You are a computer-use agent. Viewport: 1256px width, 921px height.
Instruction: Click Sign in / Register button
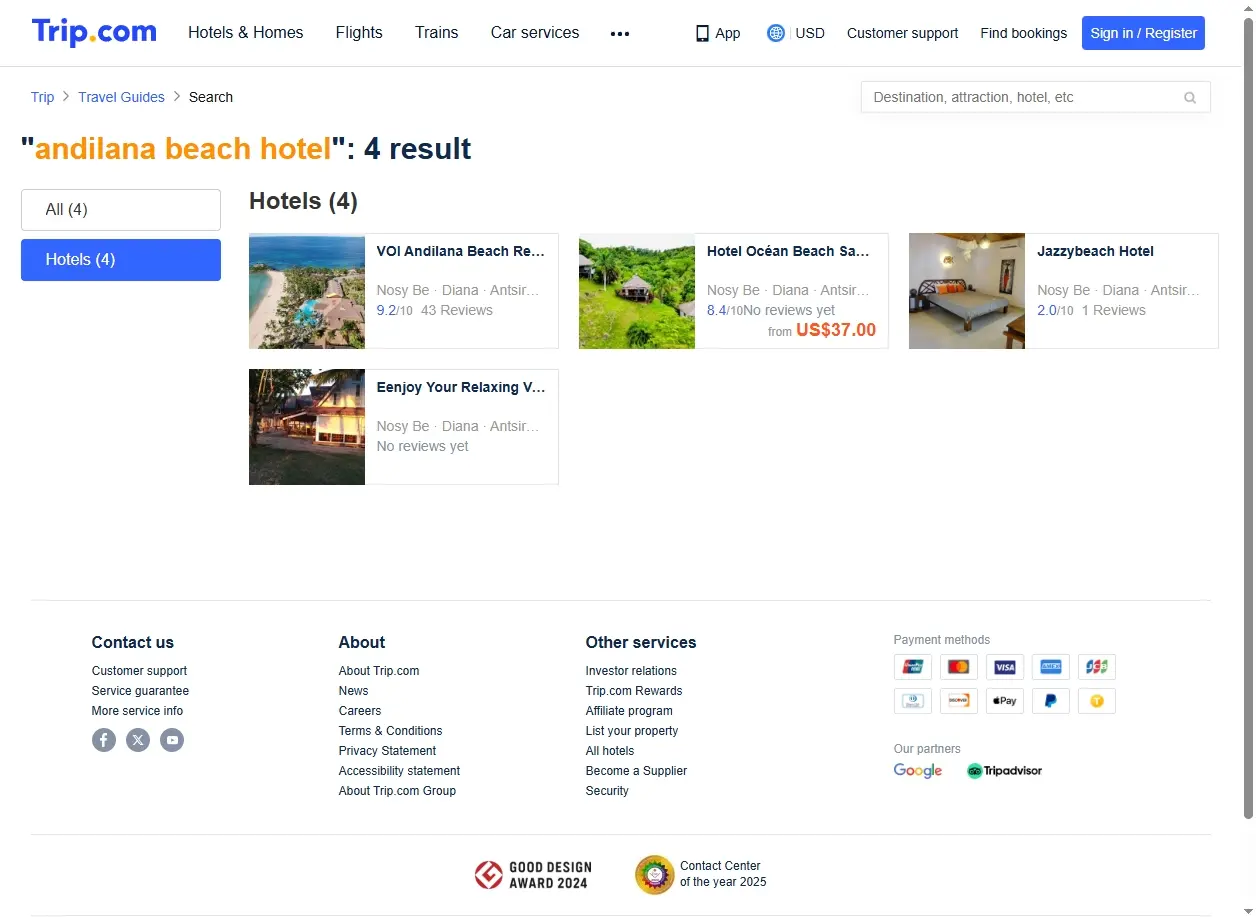pyautogui.click(x=1143, y=33)
